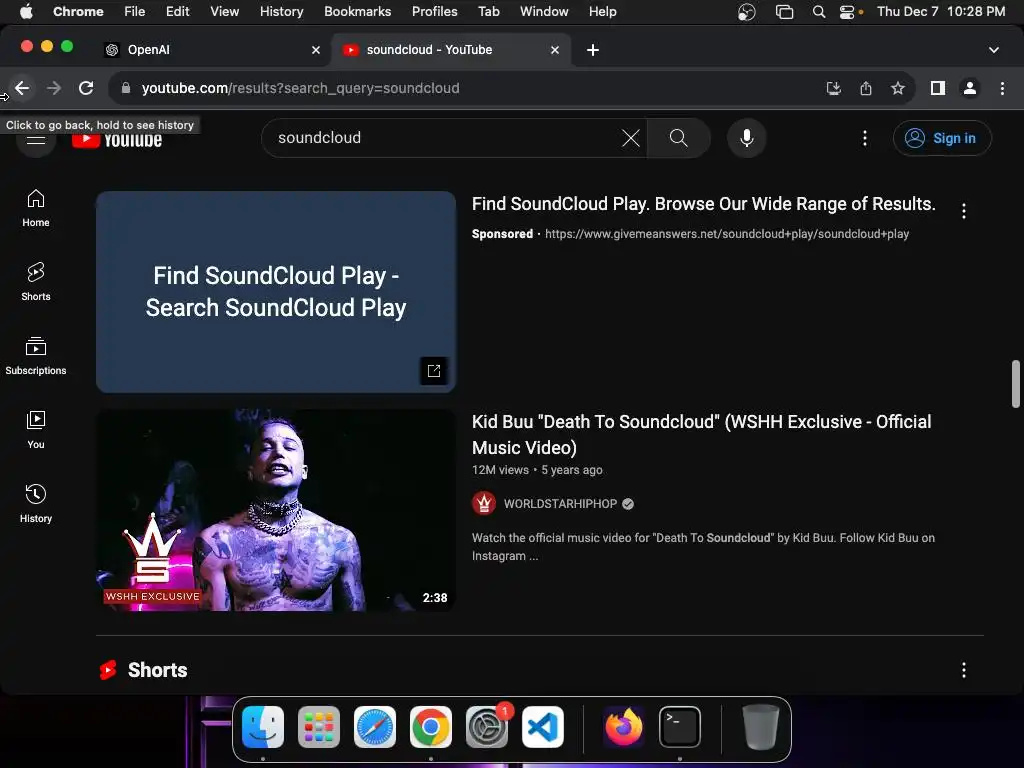Click into the YouTube search field

point(444,138)
